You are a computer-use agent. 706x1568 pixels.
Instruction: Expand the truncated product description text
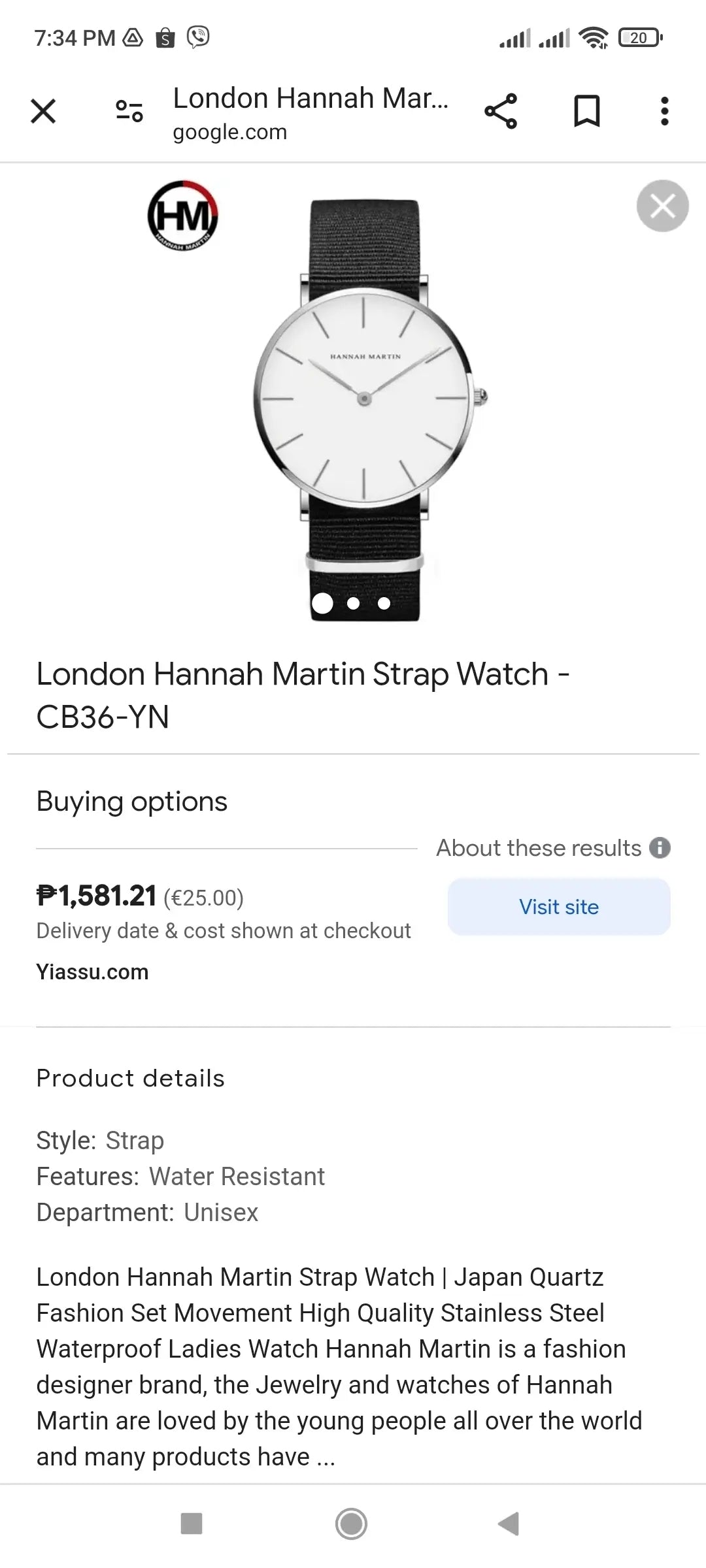[x=326, y=1457]
